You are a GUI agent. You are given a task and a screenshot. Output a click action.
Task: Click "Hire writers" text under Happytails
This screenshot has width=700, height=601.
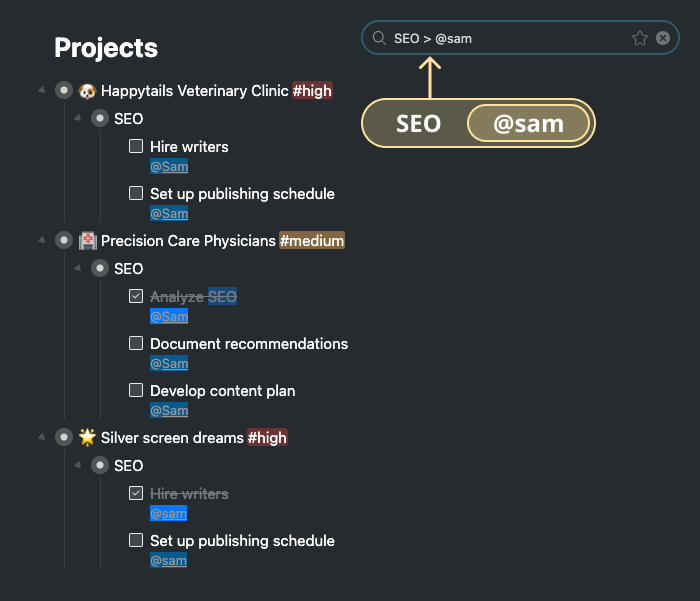coord(189,147)
